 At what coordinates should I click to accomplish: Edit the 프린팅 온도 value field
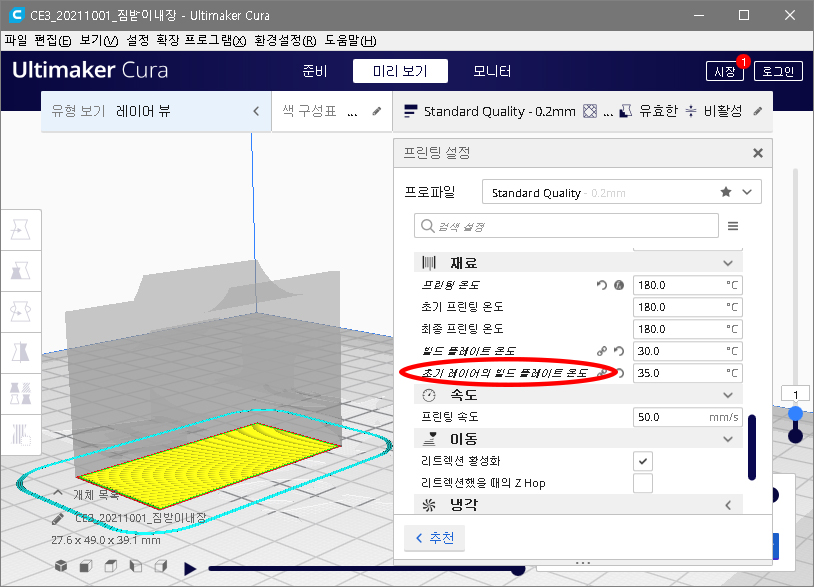pyautogui.click(x=688, y=285)
